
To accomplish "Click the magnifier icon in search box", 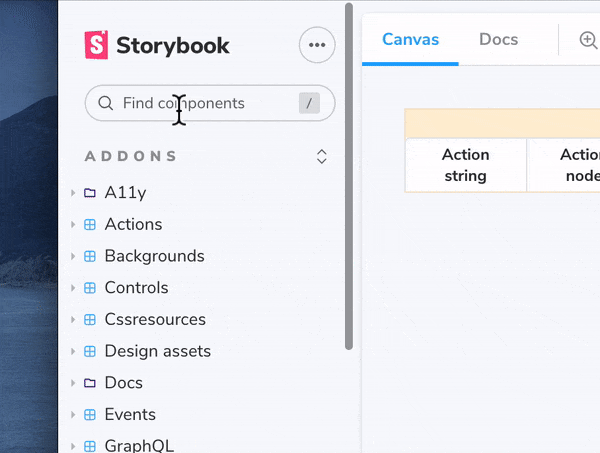I will [x=105, y=103].
